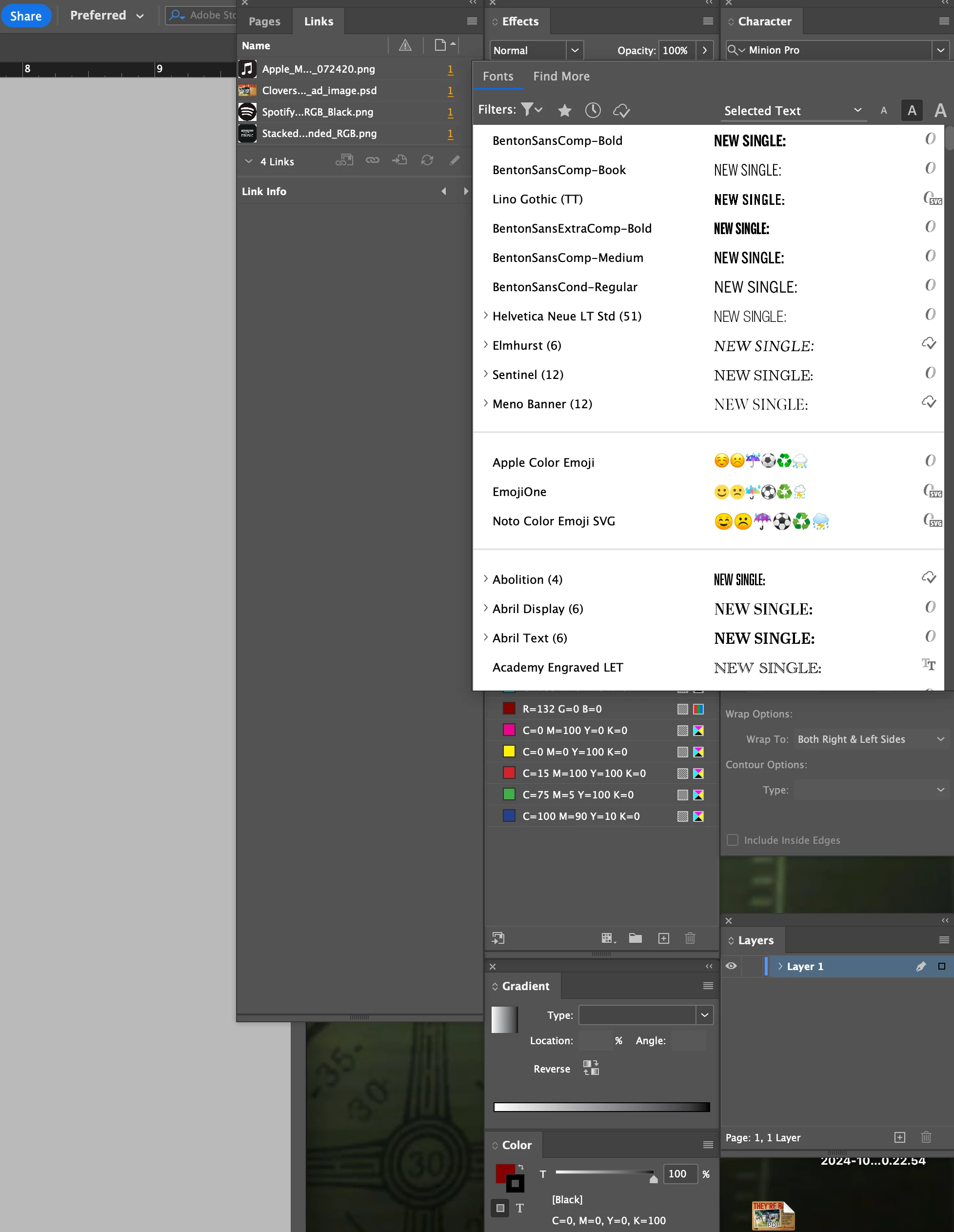This screenshot has height=1232, width=954.
Task: Click the Relink icon in Links panel
Action: 372,161
